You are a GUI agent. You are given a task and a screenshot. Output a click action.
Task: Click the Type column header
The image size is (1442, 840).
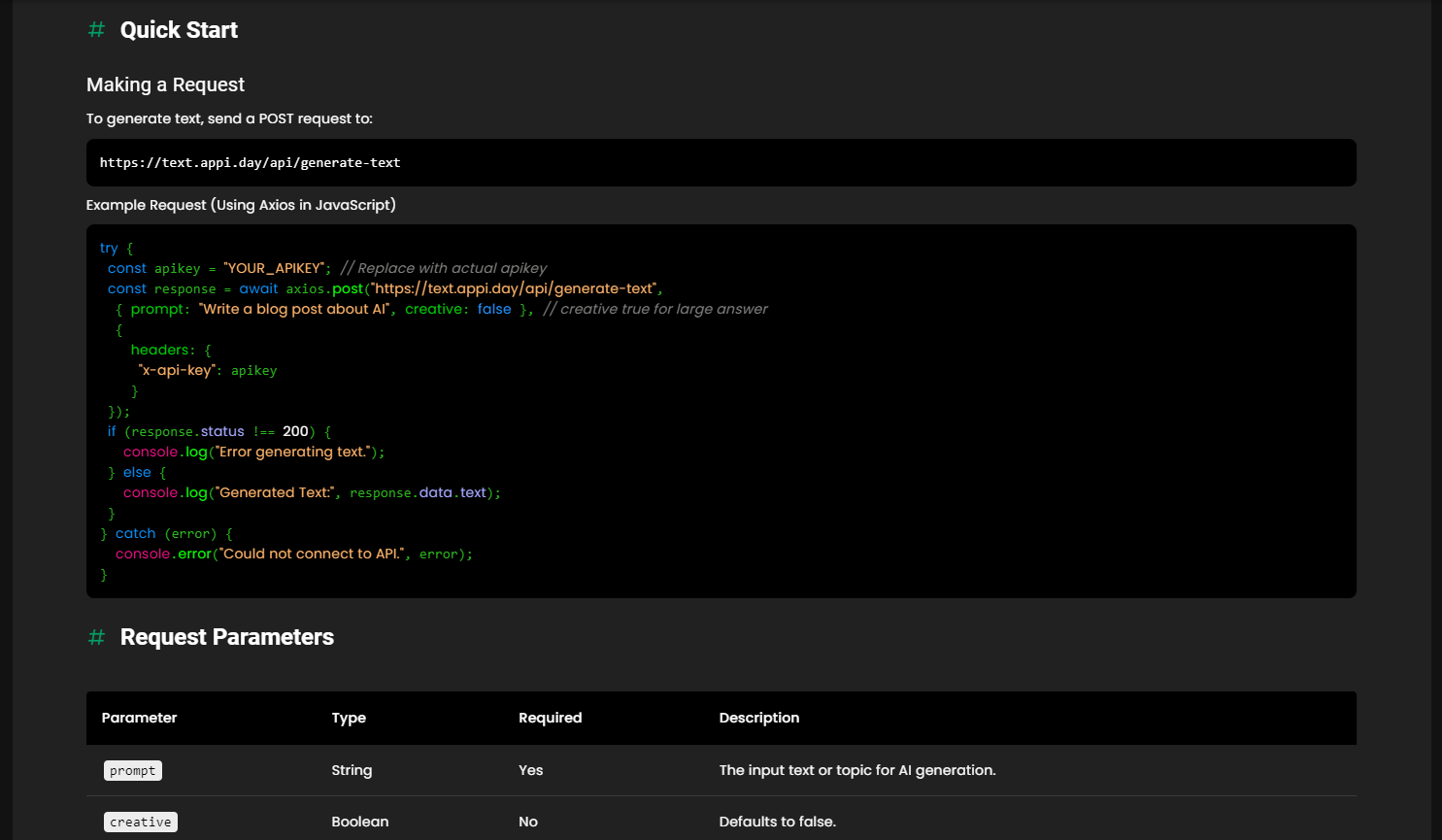point(349,718)
